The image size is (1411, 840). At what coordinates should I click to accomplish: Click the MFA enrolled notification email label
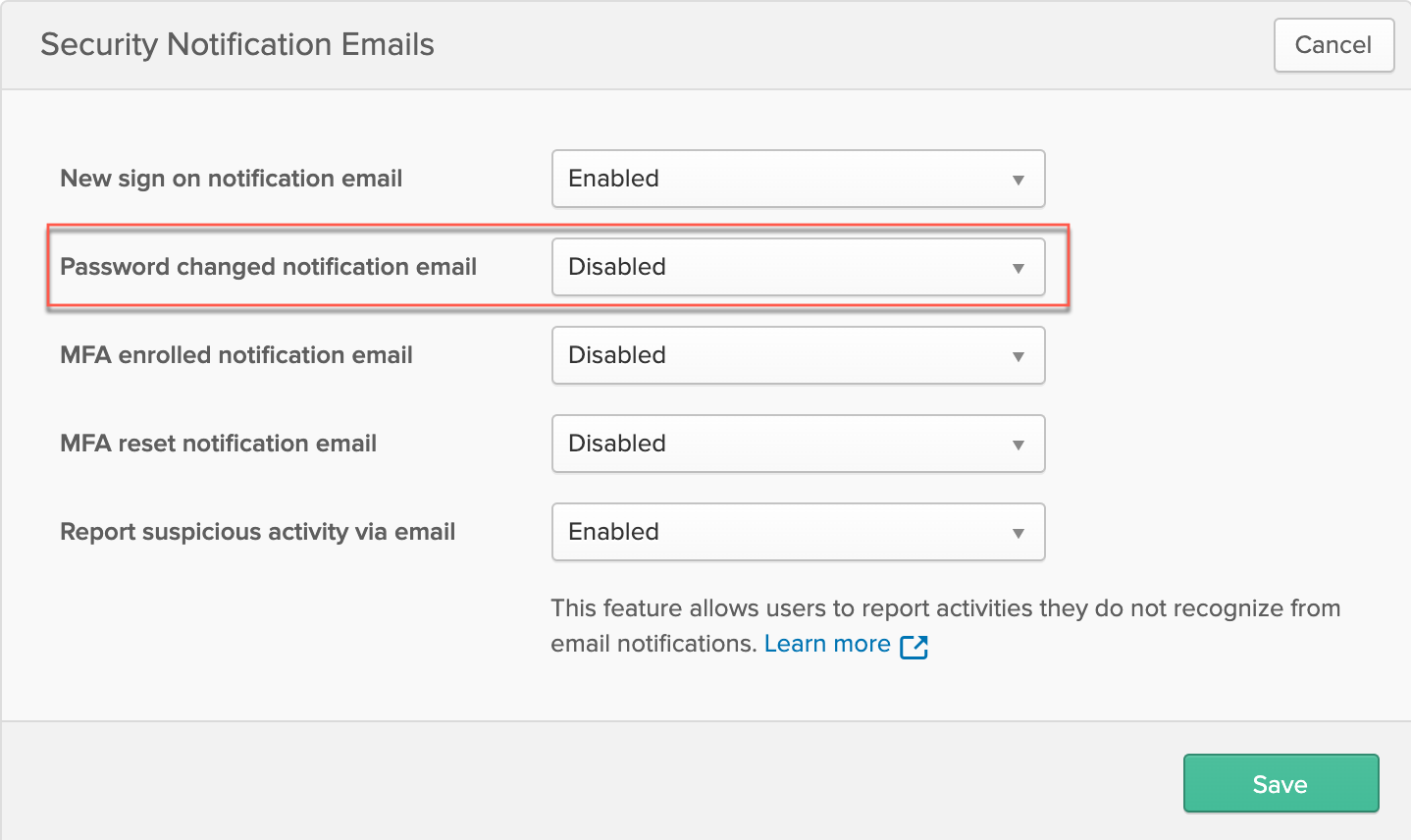click(x=236, y=355)
